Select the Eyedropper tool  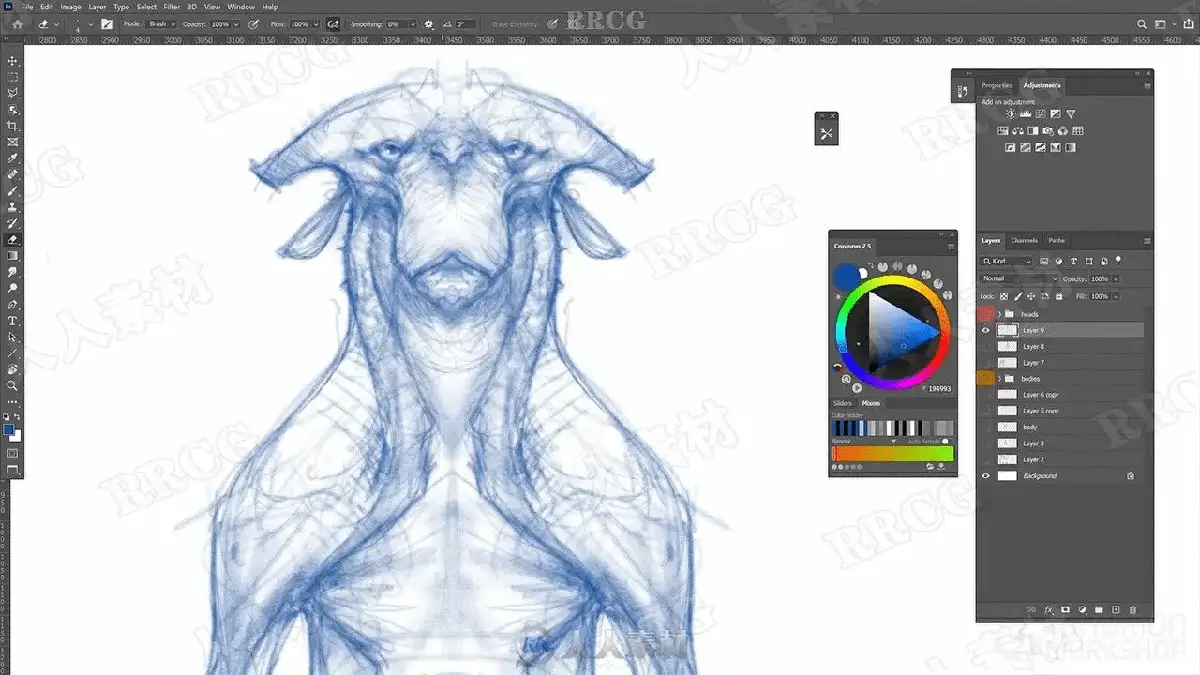point(13,159)
